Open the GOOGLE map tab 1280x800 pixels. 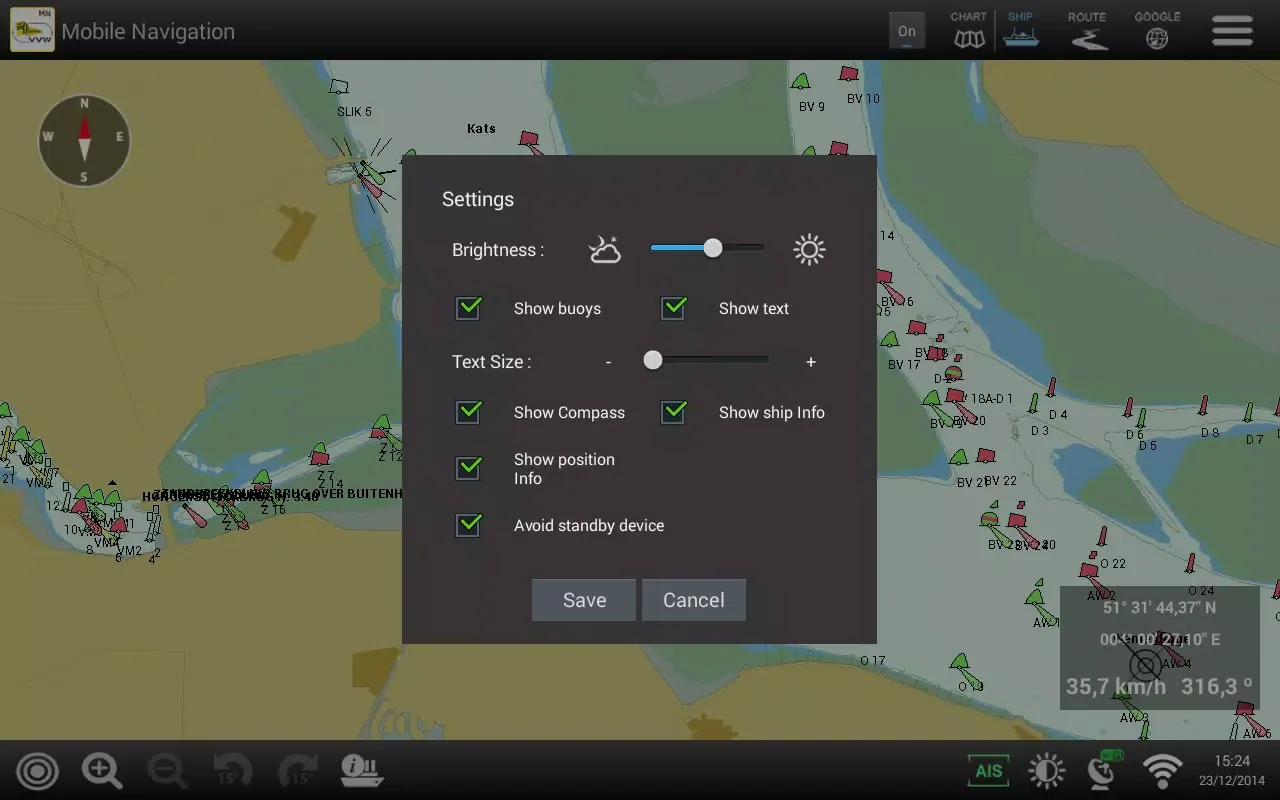(1157, 30)
